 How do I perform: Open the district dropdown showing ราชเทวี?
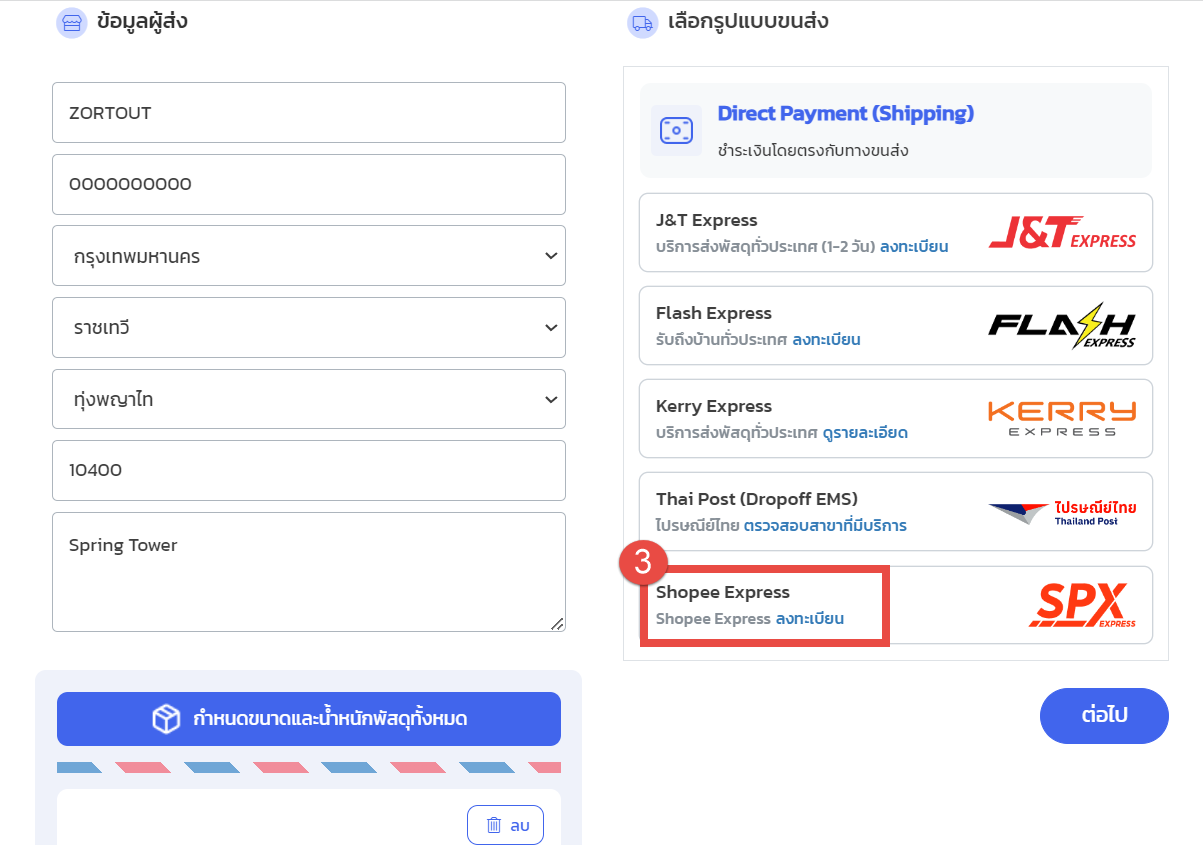(309, 328)
